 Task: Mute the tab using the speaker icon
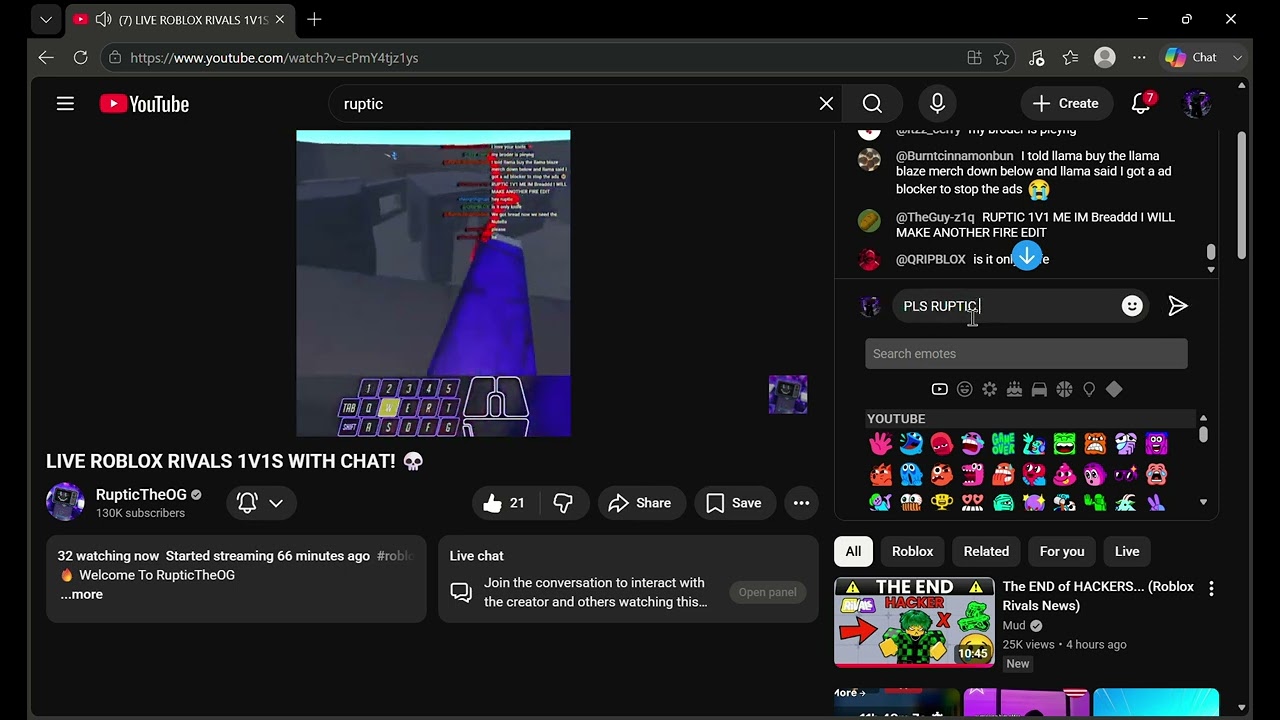pyautogui.click(x=103, y=19)
